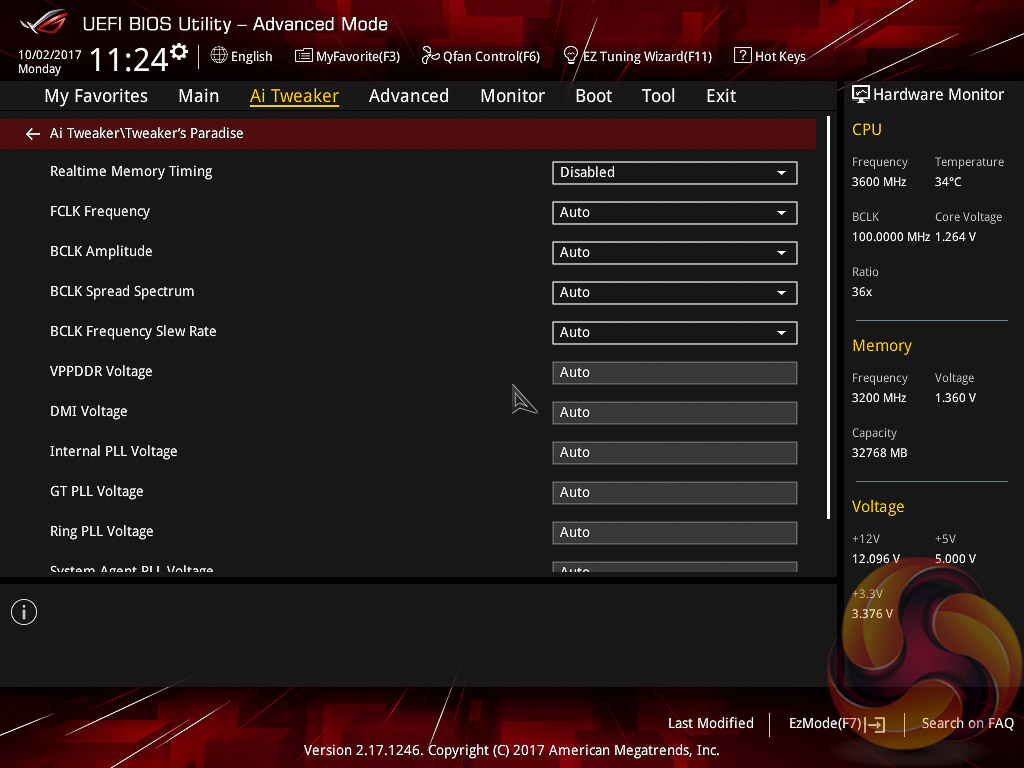This screenshot has width=1024, height=768.
Task: Click the back arrow to Ai Tweaker
Action: pyautogui.click(x=33, y=134)
